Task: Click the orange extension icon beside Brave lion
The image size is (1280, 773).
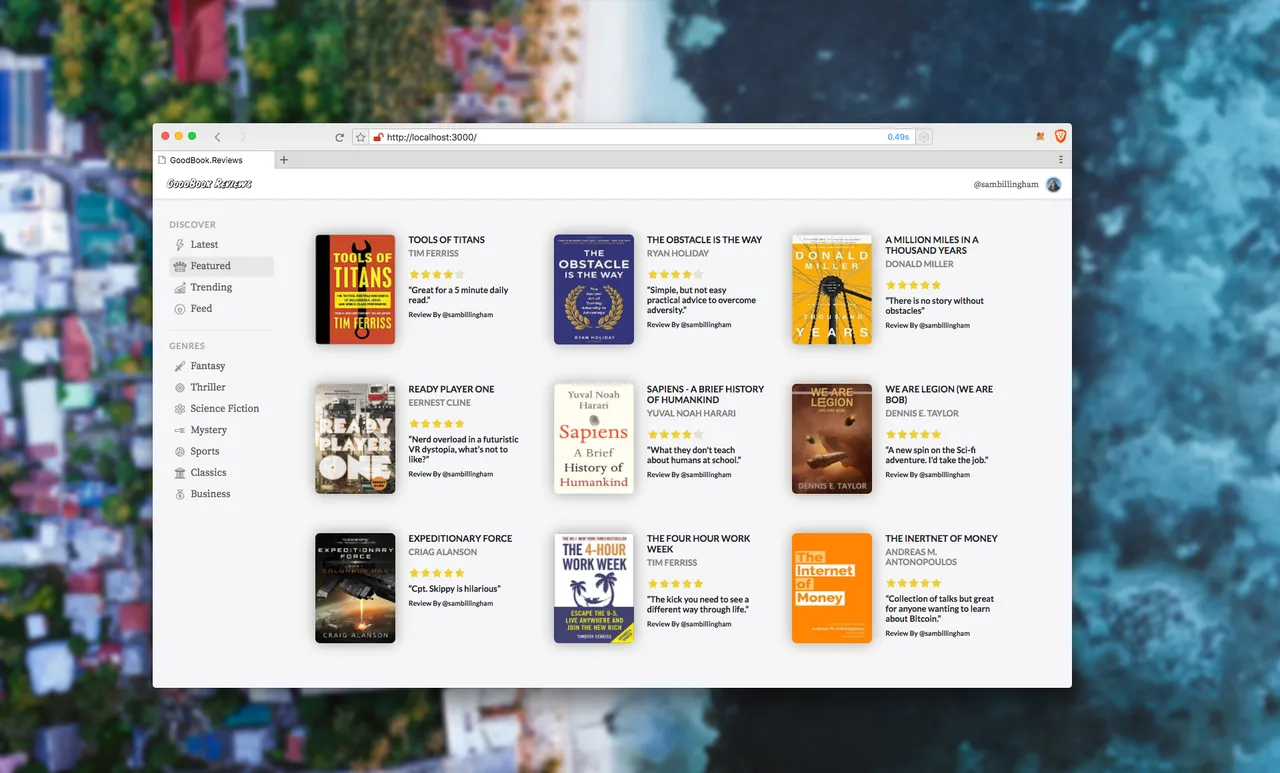Action: click(x=1040, y=136)
